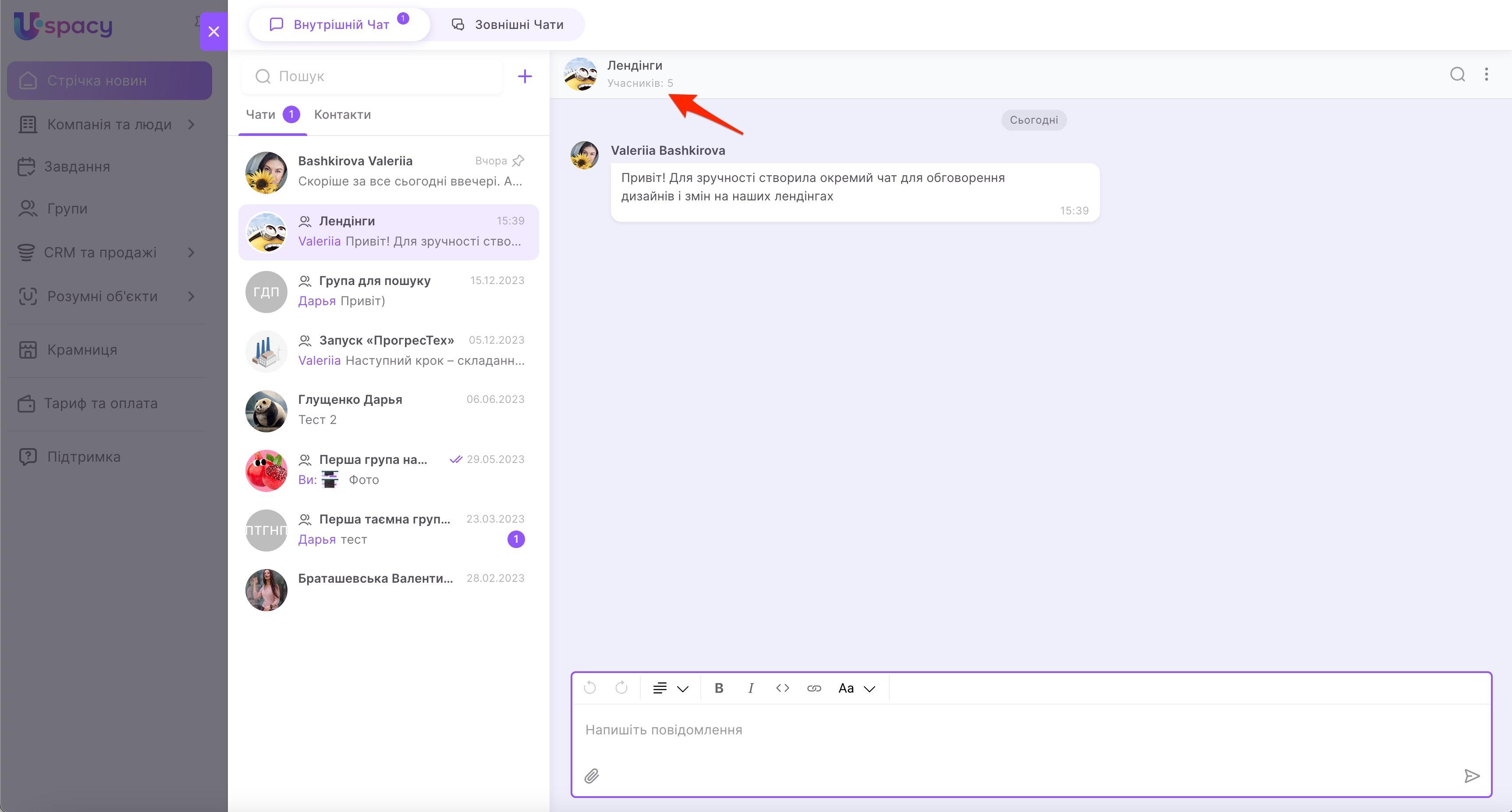
Task: Click the plus icon to create a chat
Action: click(x=525, y=76)
